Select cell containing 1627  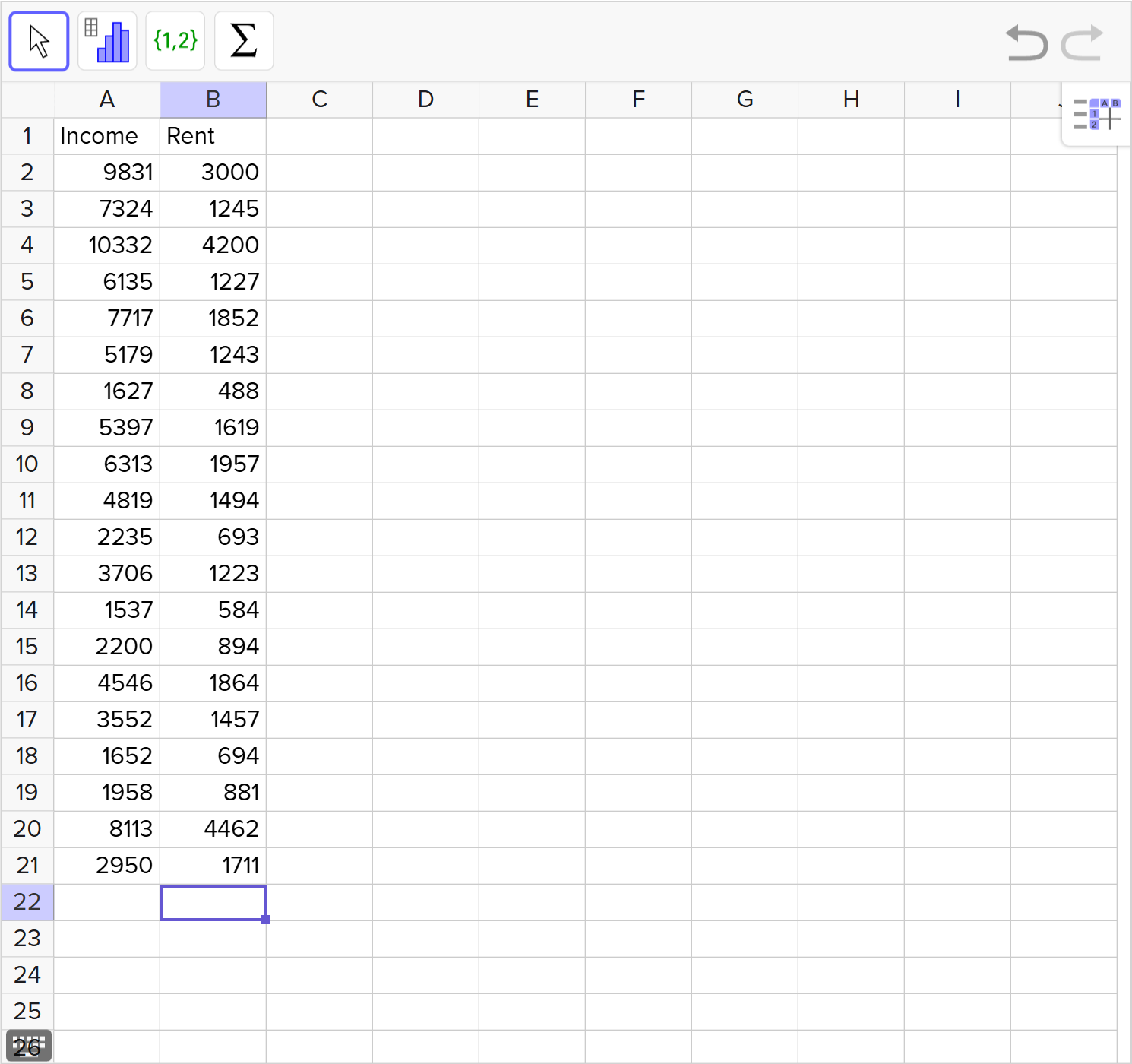[107, 391]
